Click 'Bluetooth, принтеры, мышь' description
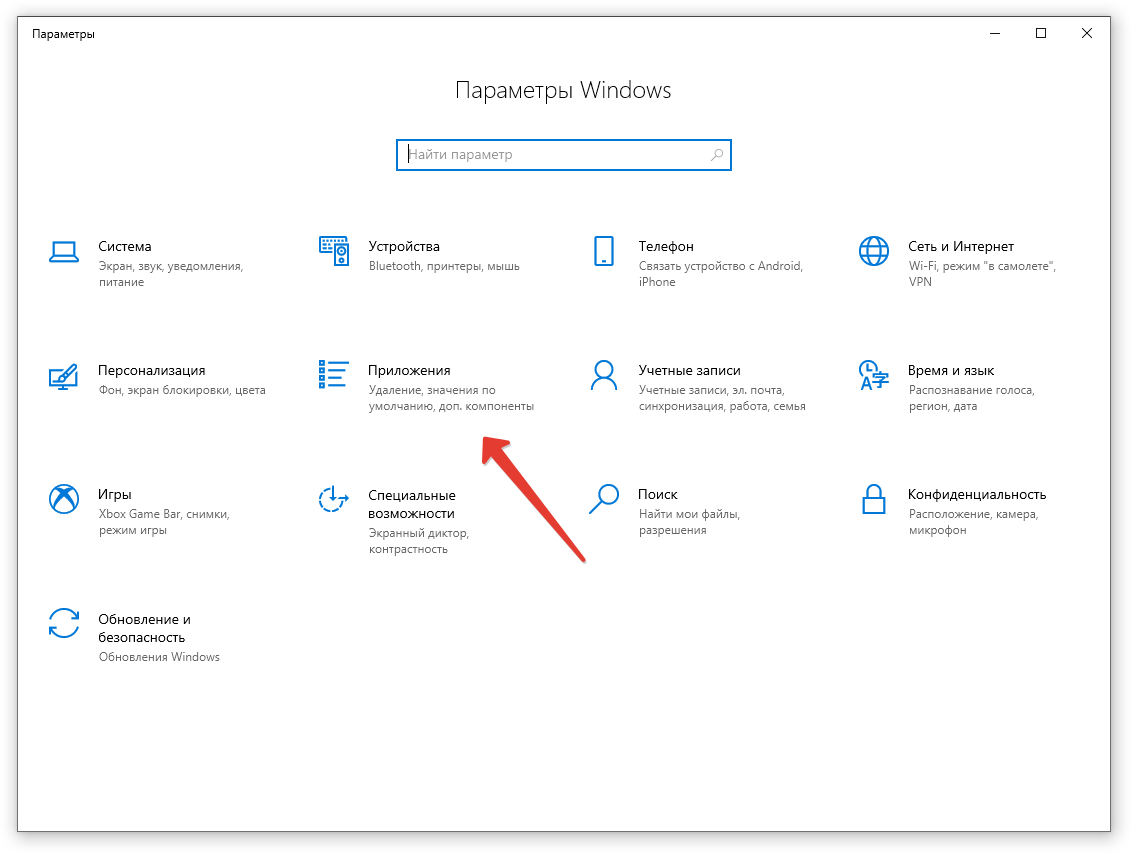The image size is (1132, 854). (x=444, y=266)
